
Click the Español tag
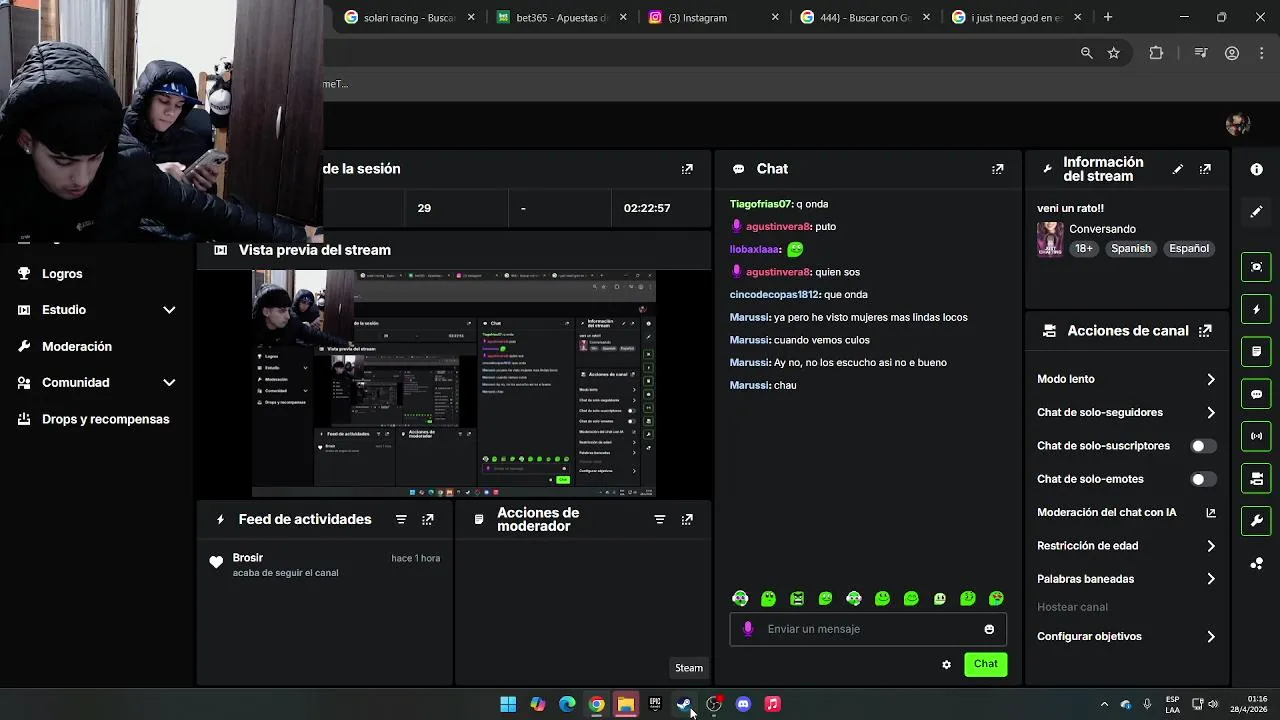click(1189, 249)
